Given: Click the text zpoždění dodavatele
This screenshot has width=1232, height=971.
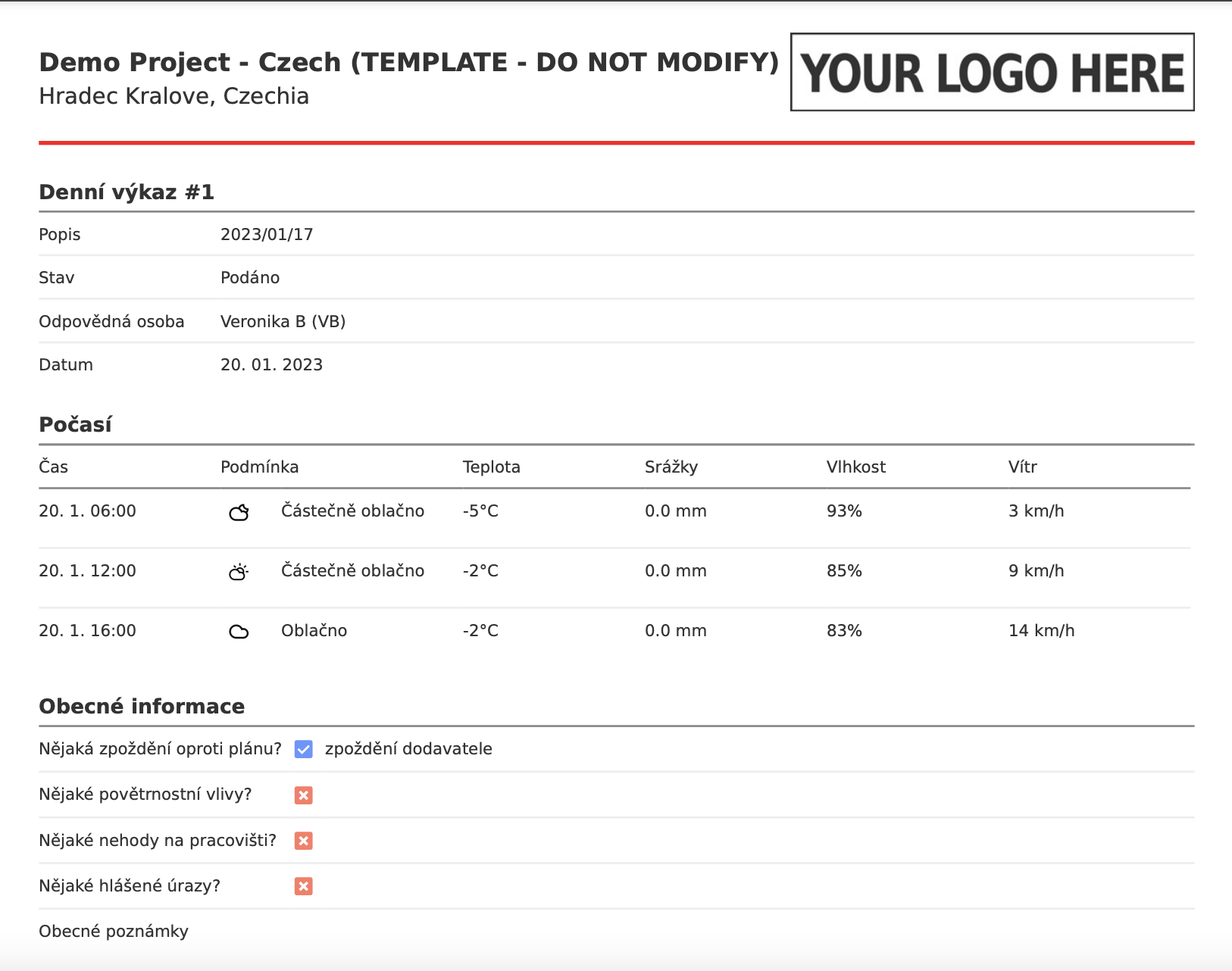Looking at the screenshot, I should click(409, 749).
